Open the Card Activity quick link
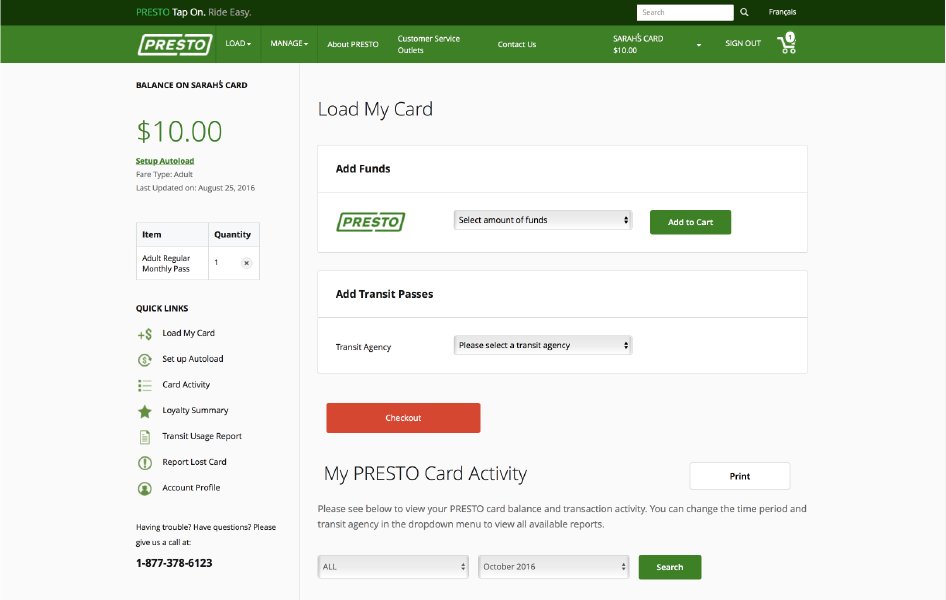Viewport: 946px width, 600px height. point(186,385)
